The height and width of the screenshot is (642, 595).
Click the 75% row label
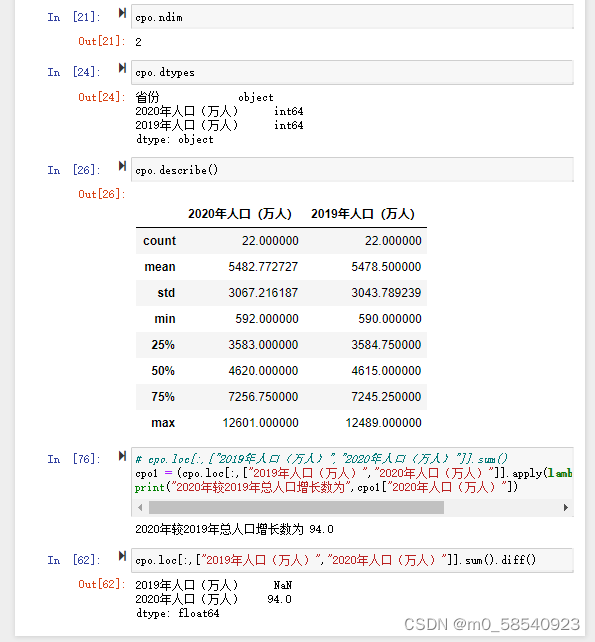(x=163, y=397)
